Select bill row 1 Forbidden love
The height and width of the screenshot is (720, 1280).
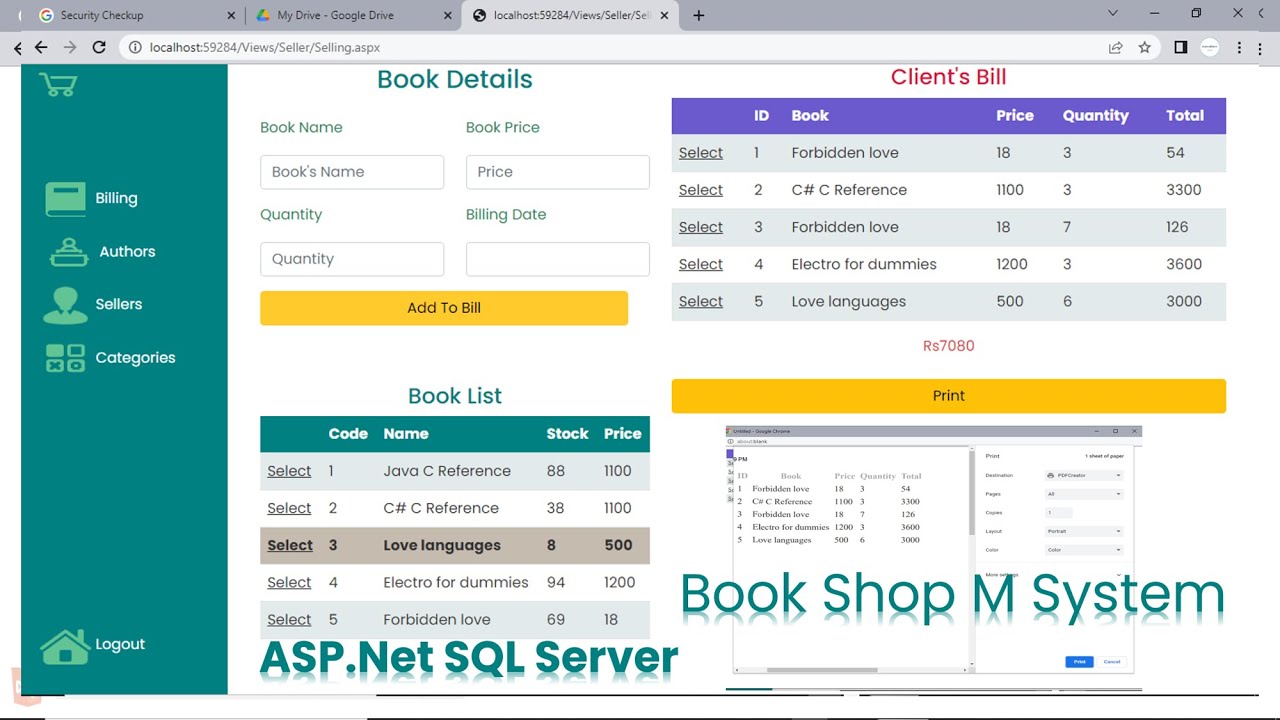700,153
